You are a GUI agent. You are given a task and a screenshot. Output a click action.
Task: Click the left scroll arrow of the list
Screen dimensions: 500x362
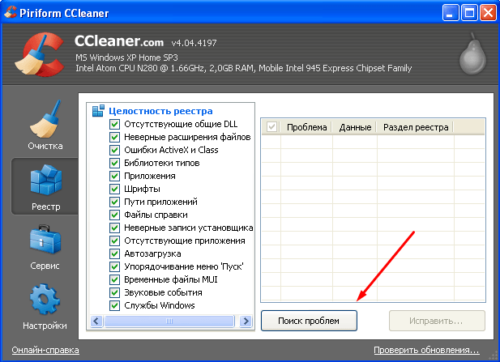(96, 321)
